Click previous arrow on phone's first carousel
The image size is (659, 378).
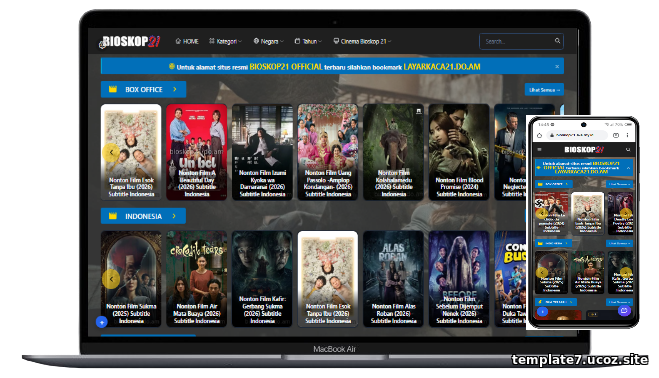[x=541, y=213]
